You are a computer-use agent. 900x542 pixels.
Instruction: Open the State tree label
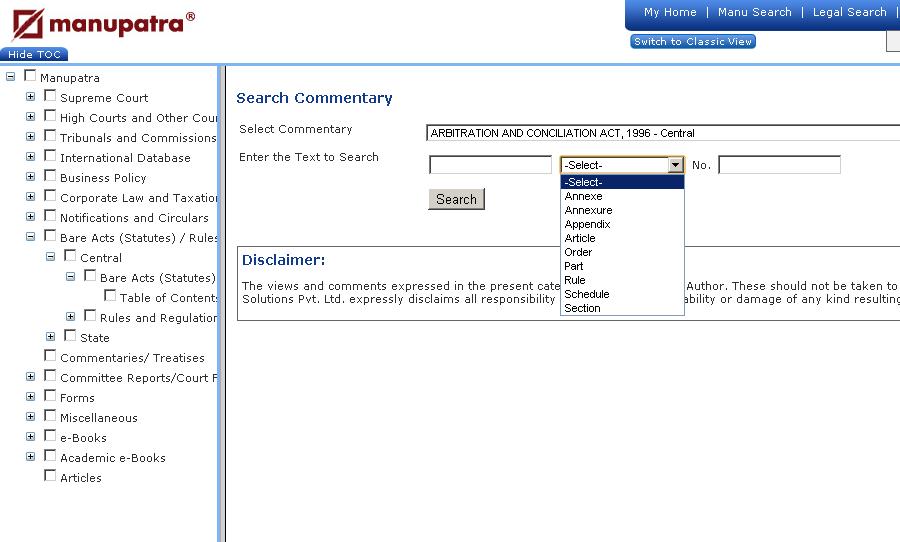tap(95, 338)
